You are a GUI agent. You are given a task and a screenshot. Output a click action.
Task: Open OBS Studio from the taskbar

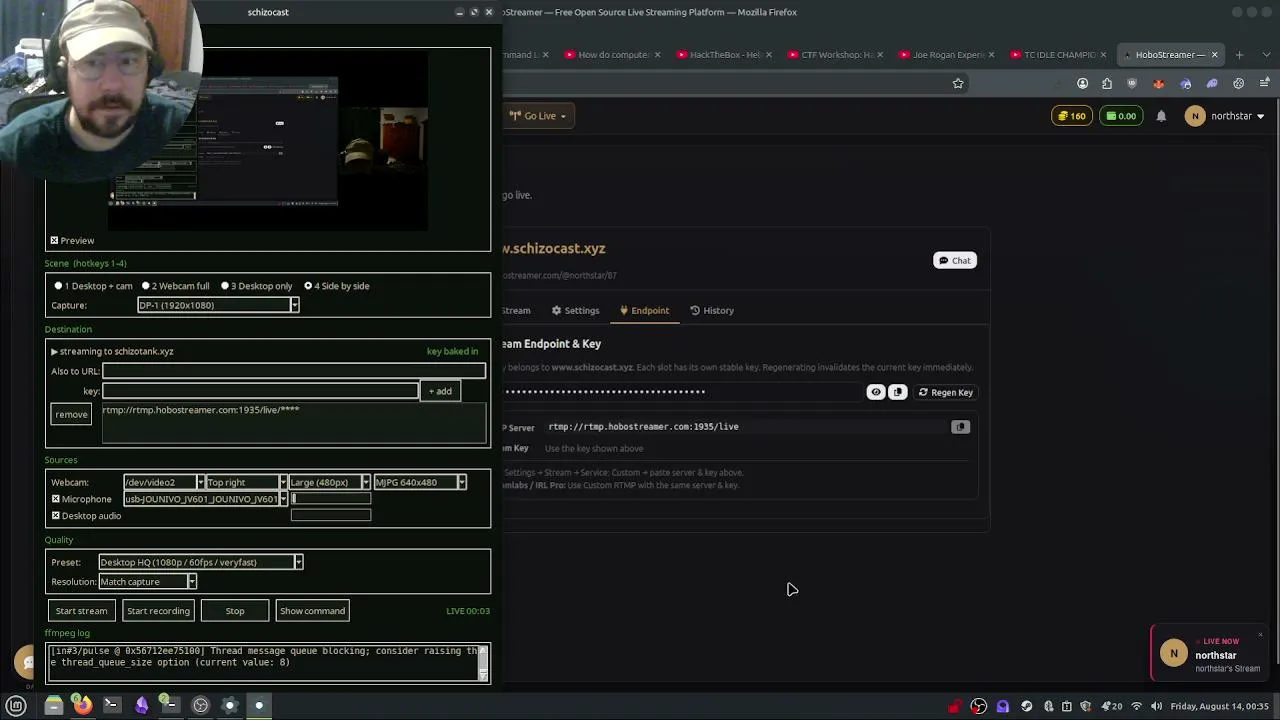(x=200, y=705)
